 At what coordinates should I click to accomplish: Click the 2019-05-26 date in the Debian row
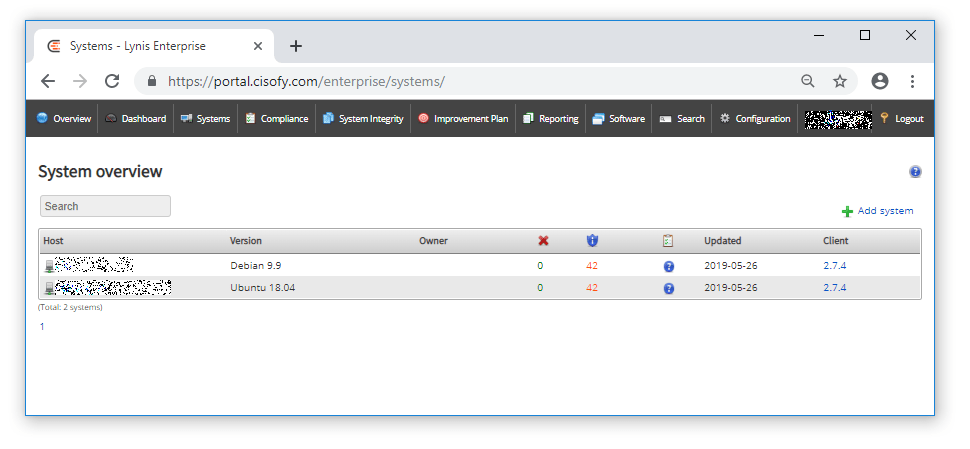click(731, 266)
